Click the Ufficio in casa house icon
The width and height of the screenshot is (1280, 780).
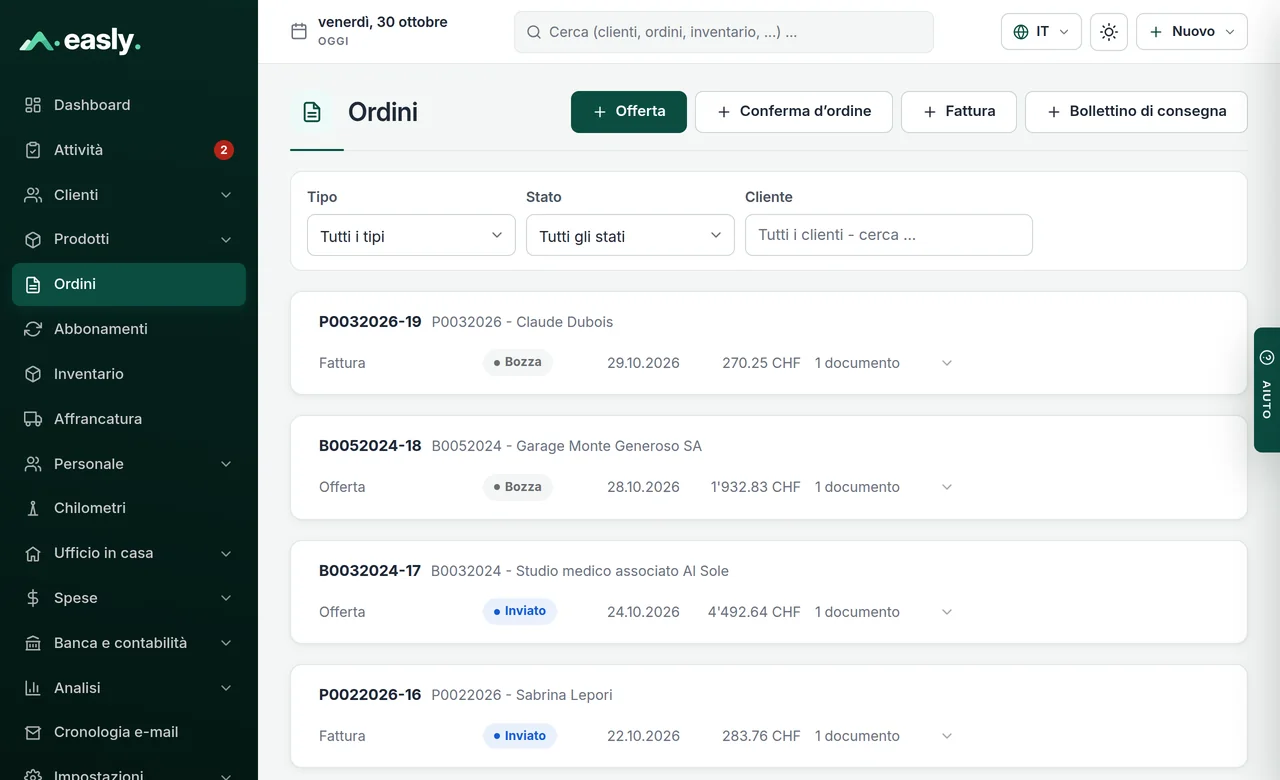pyautogui.click(x=33, y=553)
